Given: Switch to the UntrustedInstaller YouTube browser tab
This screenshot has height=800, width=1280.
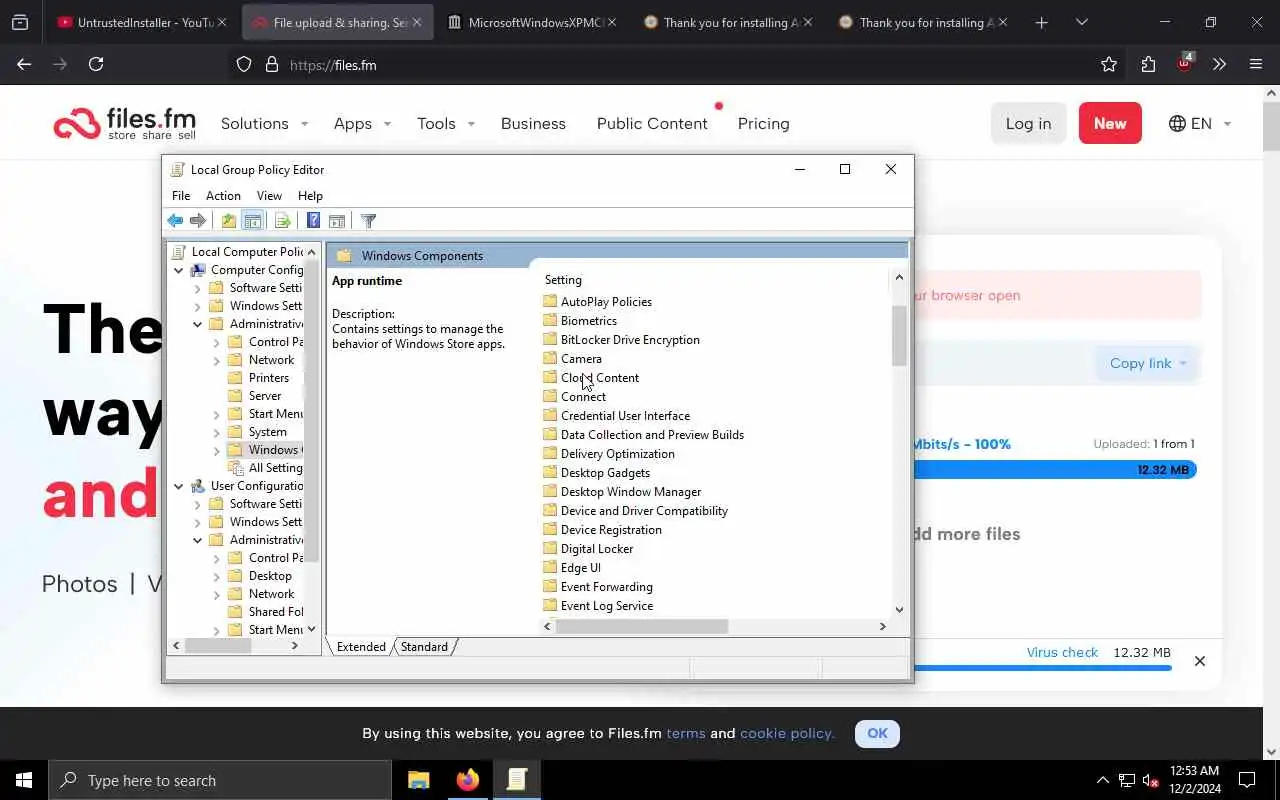Looking at the screenshot, I should click(140, 22).
